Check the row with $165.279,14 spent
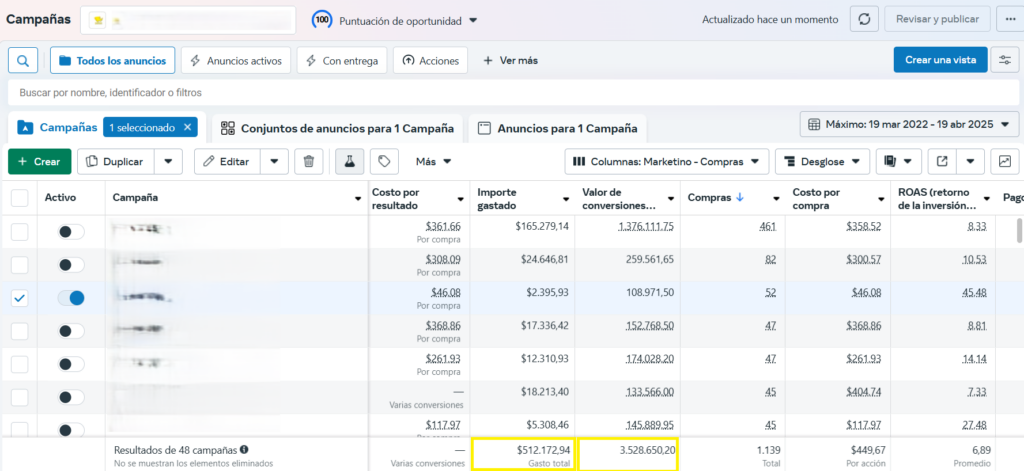The image size is (1024, 471). pyautogui.click(x=20, y=232)
